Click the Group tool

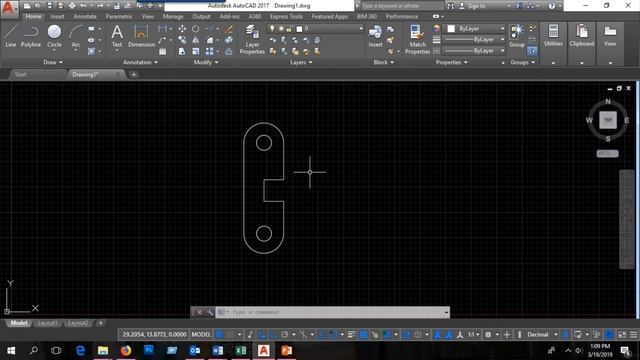pyautogui.click(x=517, y=36)
